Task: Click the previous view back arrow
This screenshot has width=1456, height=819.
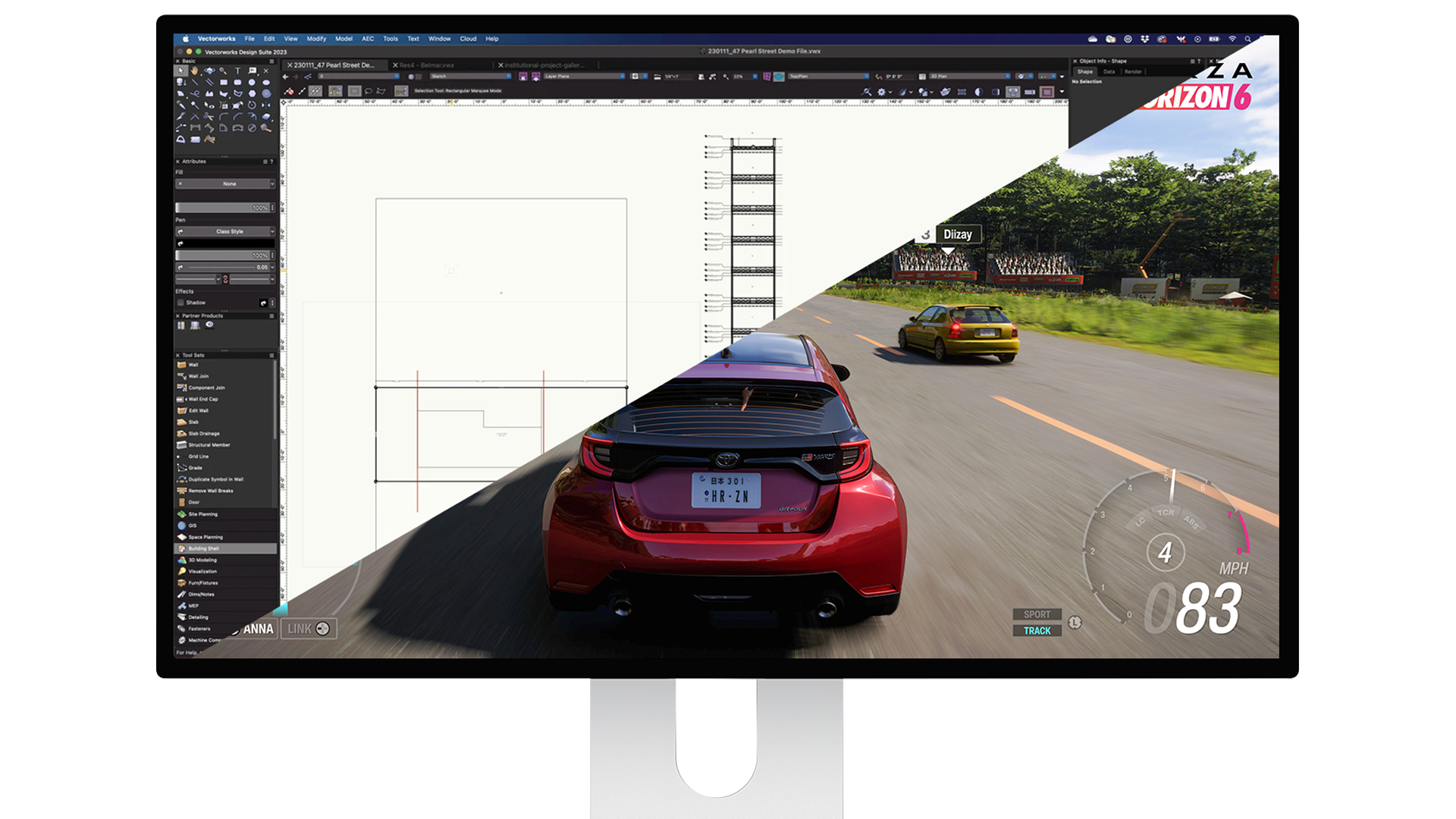Action: tap(285, 77)
